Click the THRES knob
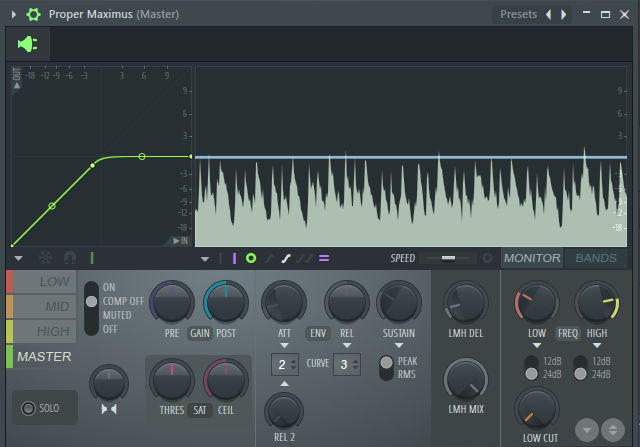Viewport: 640px width, 447px height. 172,380
